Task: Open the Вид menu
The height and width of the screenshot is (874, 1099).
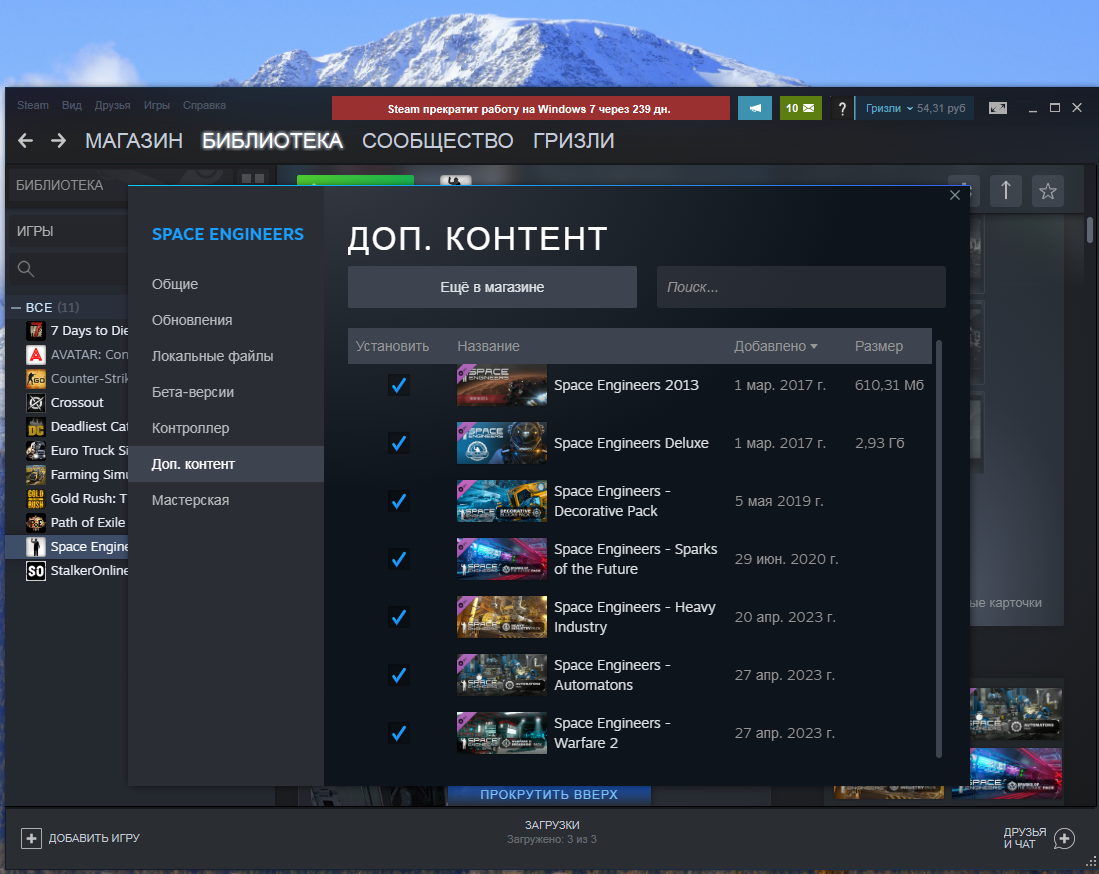Action: (x=71, y=105)
